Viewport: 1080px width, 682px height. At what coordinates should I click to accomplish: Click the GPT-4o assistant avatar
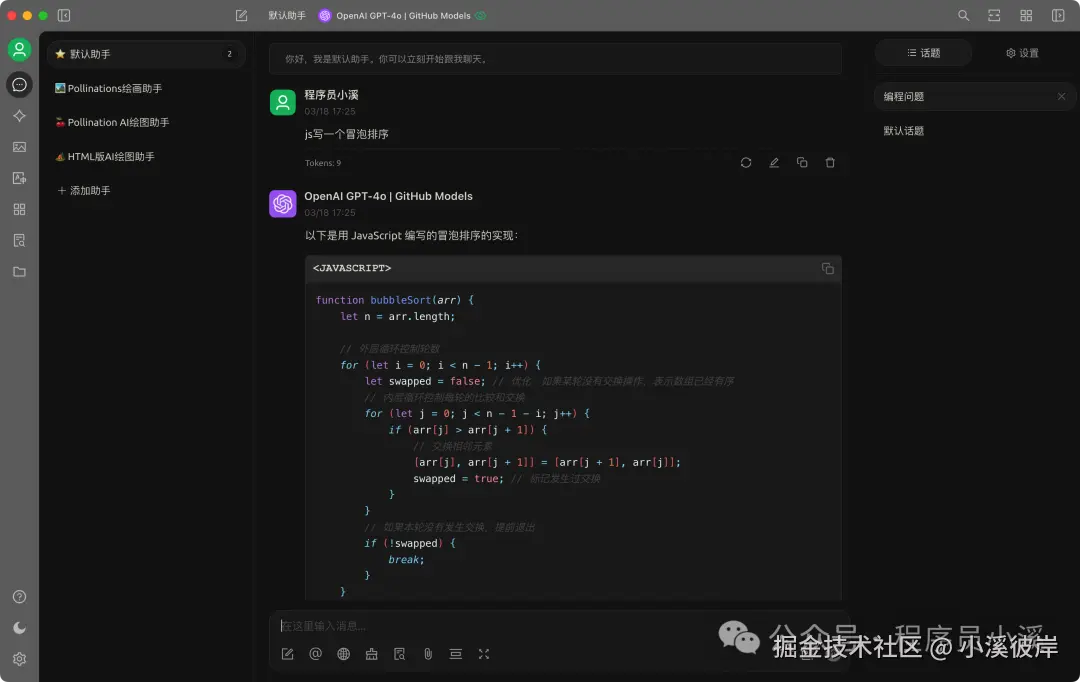coord(282,203)
